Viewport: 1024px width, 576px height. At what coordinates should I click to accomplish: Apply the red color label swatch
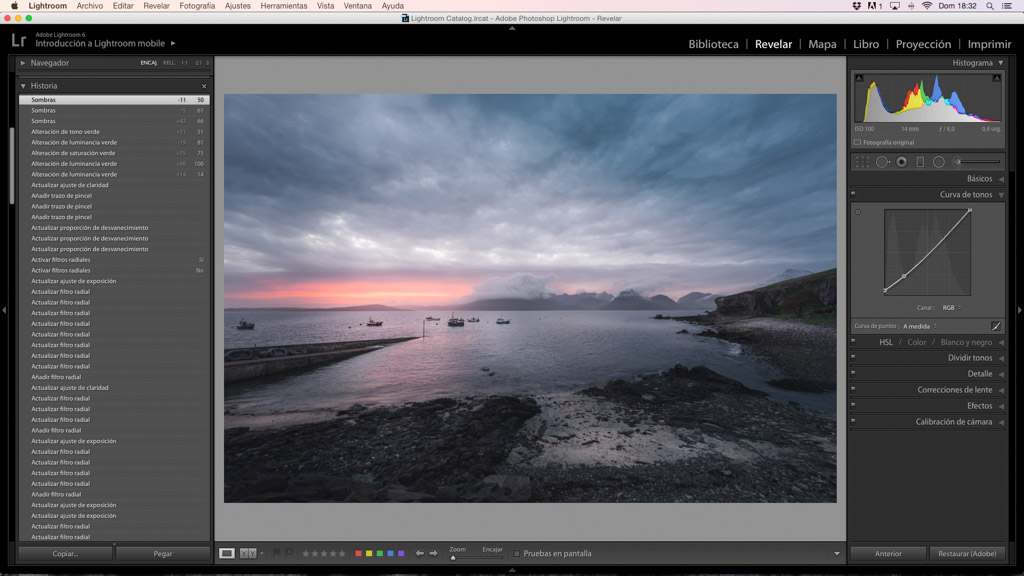358,553
